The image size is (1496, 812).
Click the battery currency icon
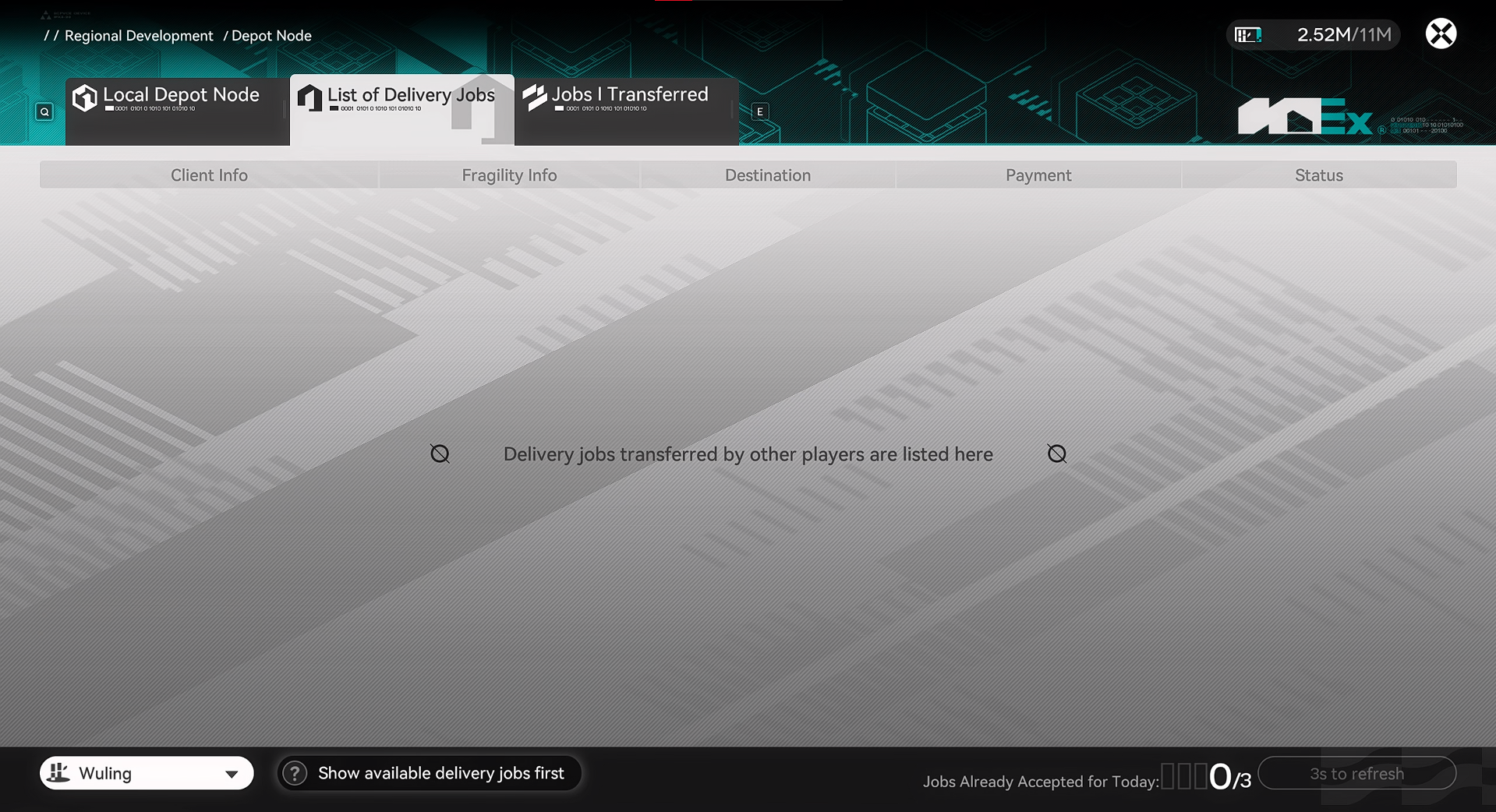[1248, 35]
